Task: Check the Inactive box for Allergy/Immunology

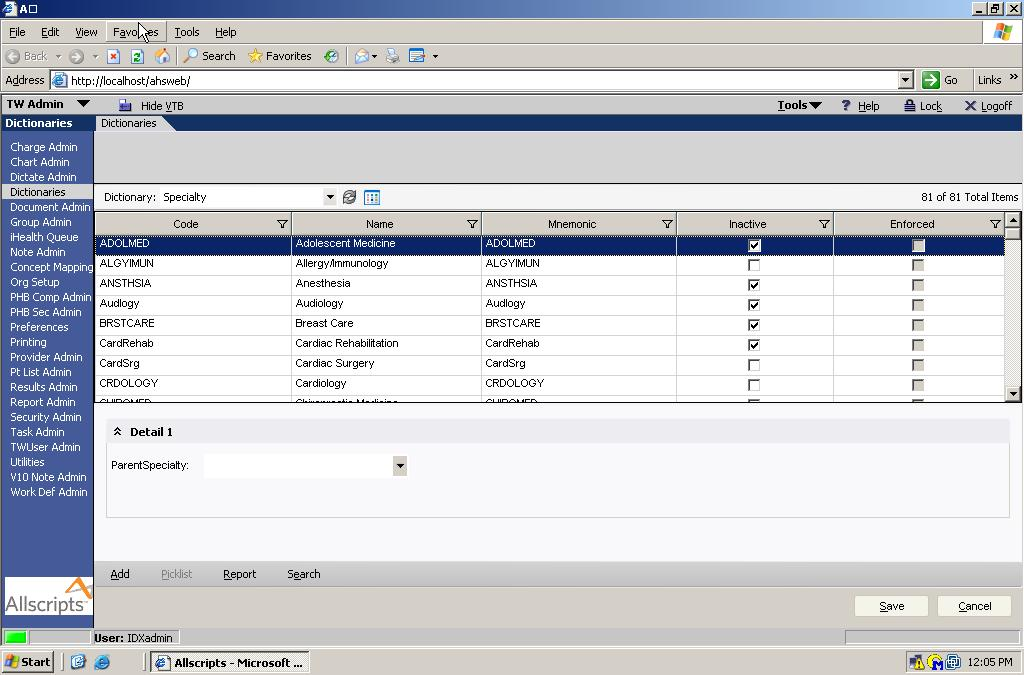Action: point(755,263)
